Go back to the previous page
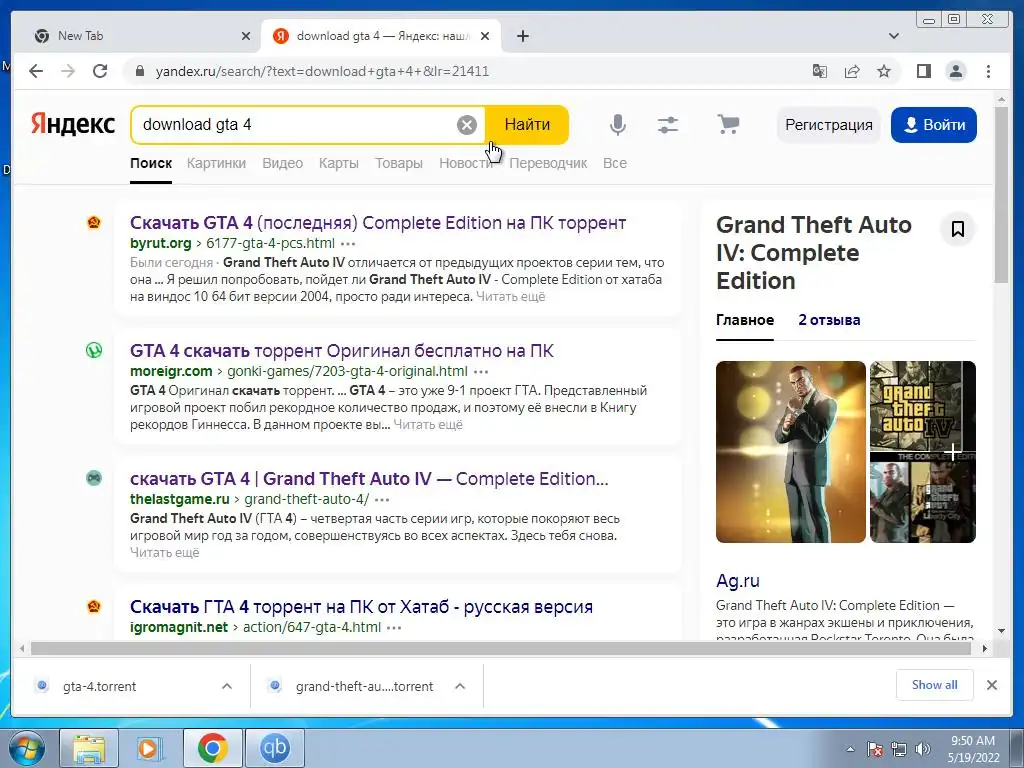1024x768 pixels. coord(36,71)
